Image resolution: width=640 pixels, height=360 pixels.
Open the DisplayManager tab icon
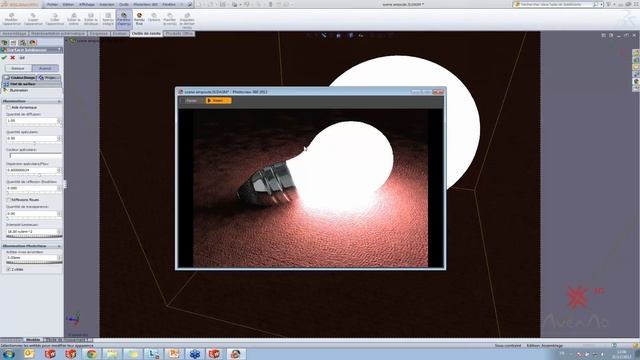click(x=32, y=42)
